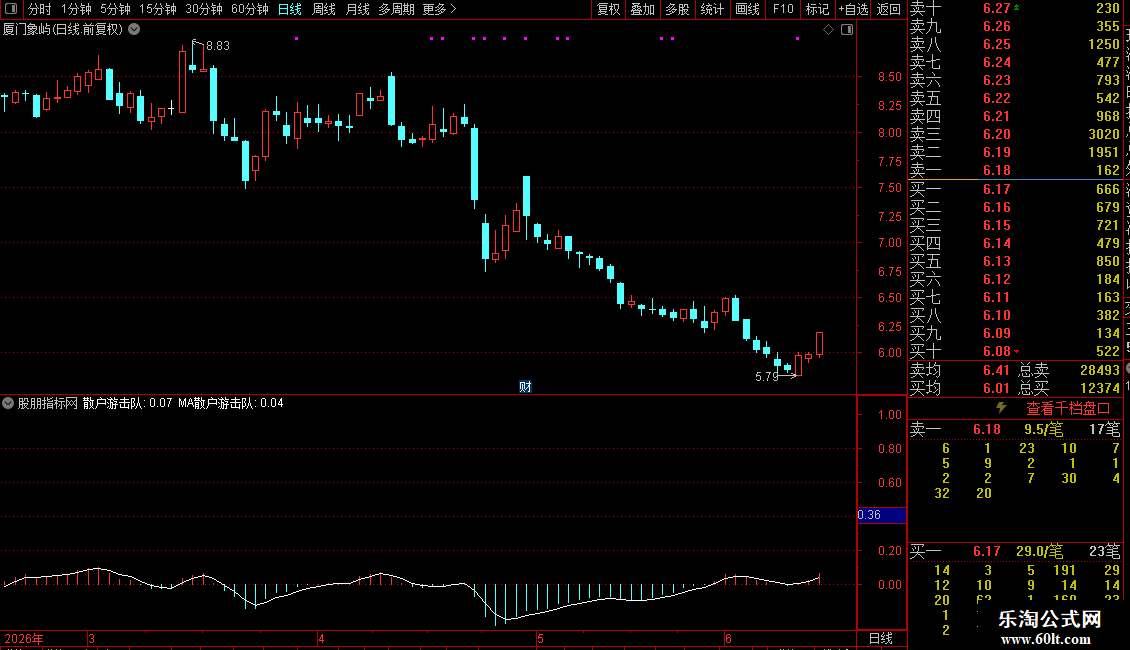Click the 2026年 year label on the time axis
The width and height of the screenshot is (1130, 650).
click(x=24, y=638)
